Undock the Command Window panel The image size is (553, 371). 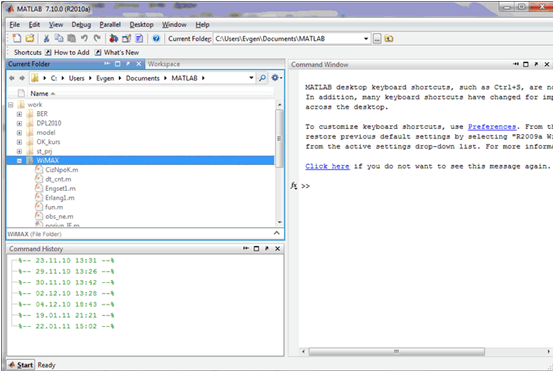[536, 64]
